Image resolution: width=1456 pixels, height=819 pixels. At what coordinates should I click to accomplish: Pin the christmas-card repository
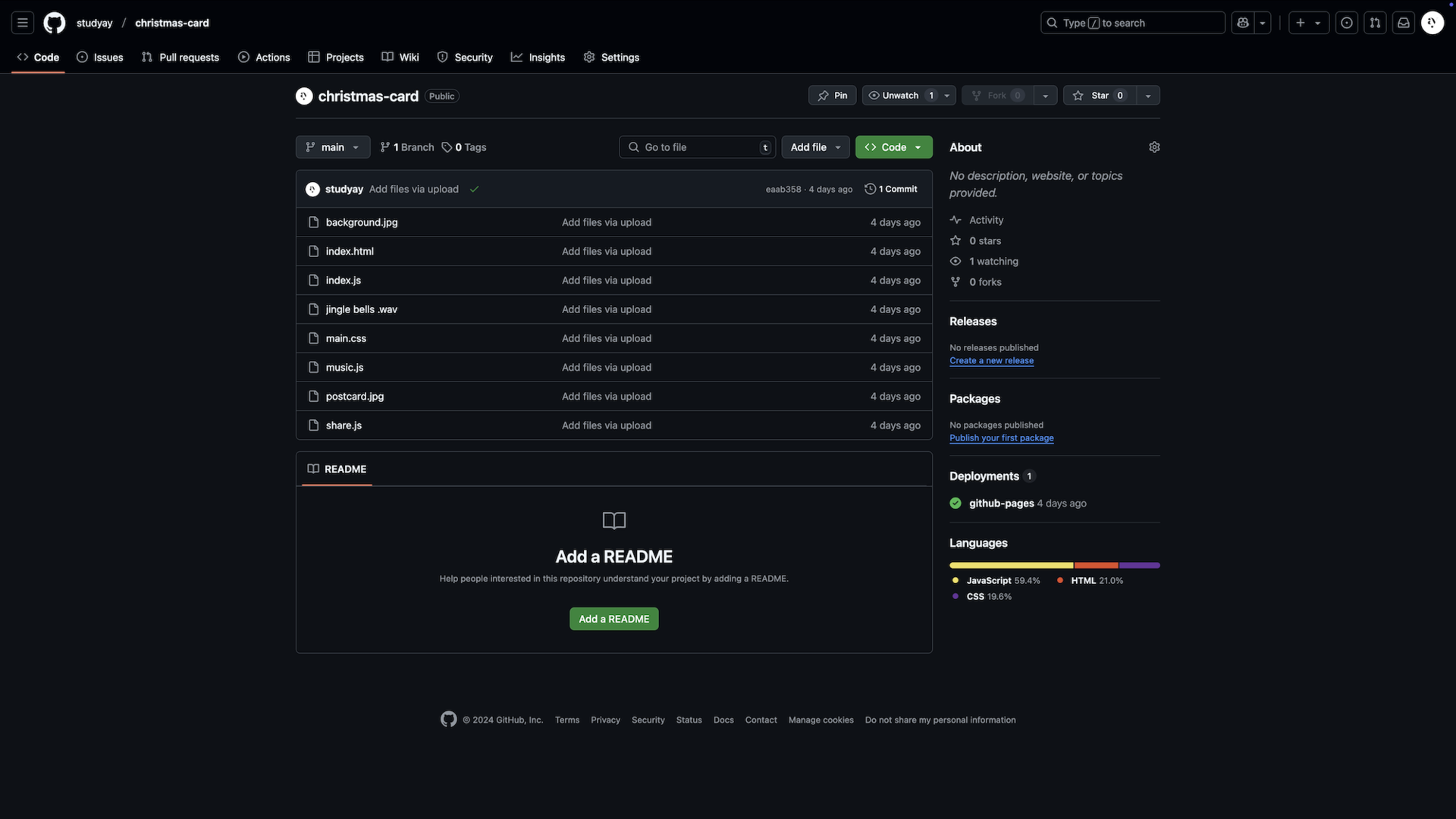pos(832,96)
